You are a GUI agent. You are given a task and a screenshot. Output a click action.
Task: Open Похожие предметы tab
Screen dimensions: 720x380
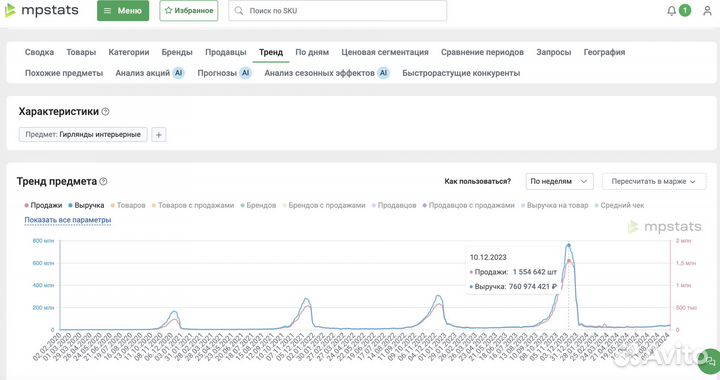(64, 73)
